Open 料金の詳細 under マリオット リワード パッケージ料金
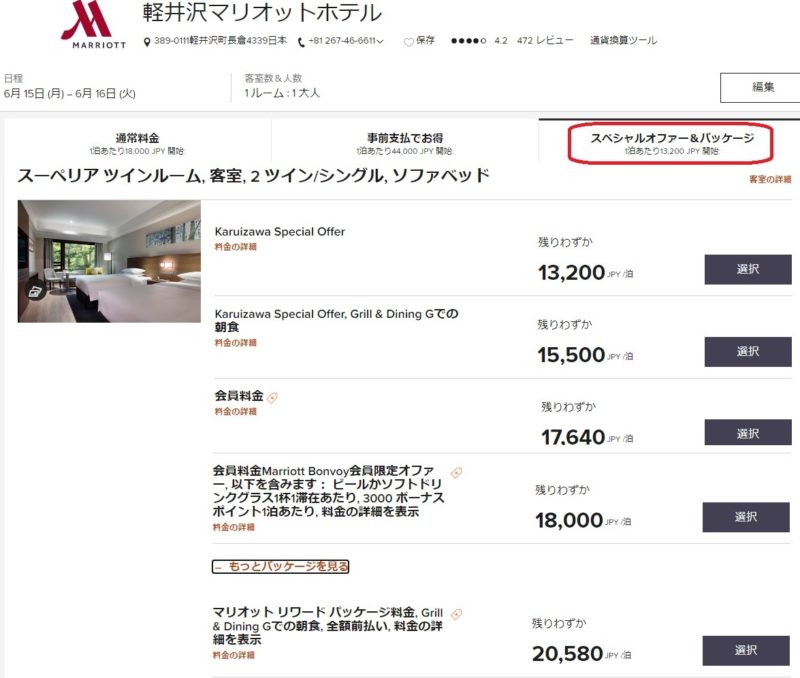 coord(234,655)
